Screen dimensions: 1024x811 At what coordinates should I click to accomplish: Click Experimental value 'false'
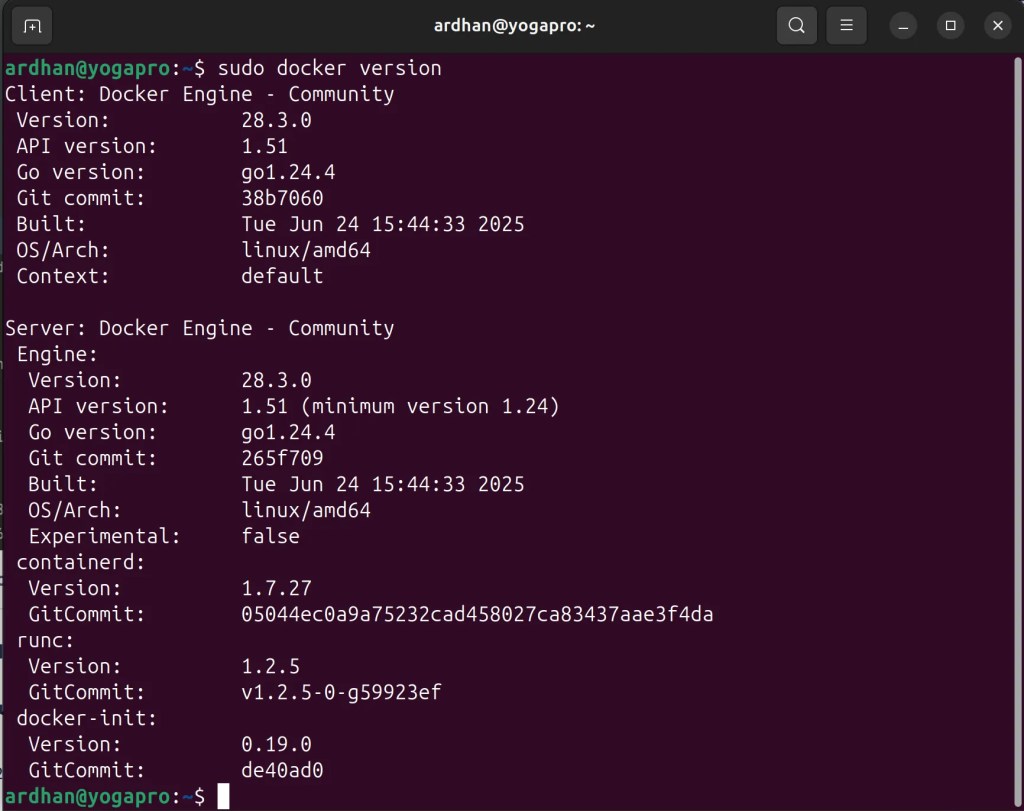pyautogui.click(x=270, y=536)
